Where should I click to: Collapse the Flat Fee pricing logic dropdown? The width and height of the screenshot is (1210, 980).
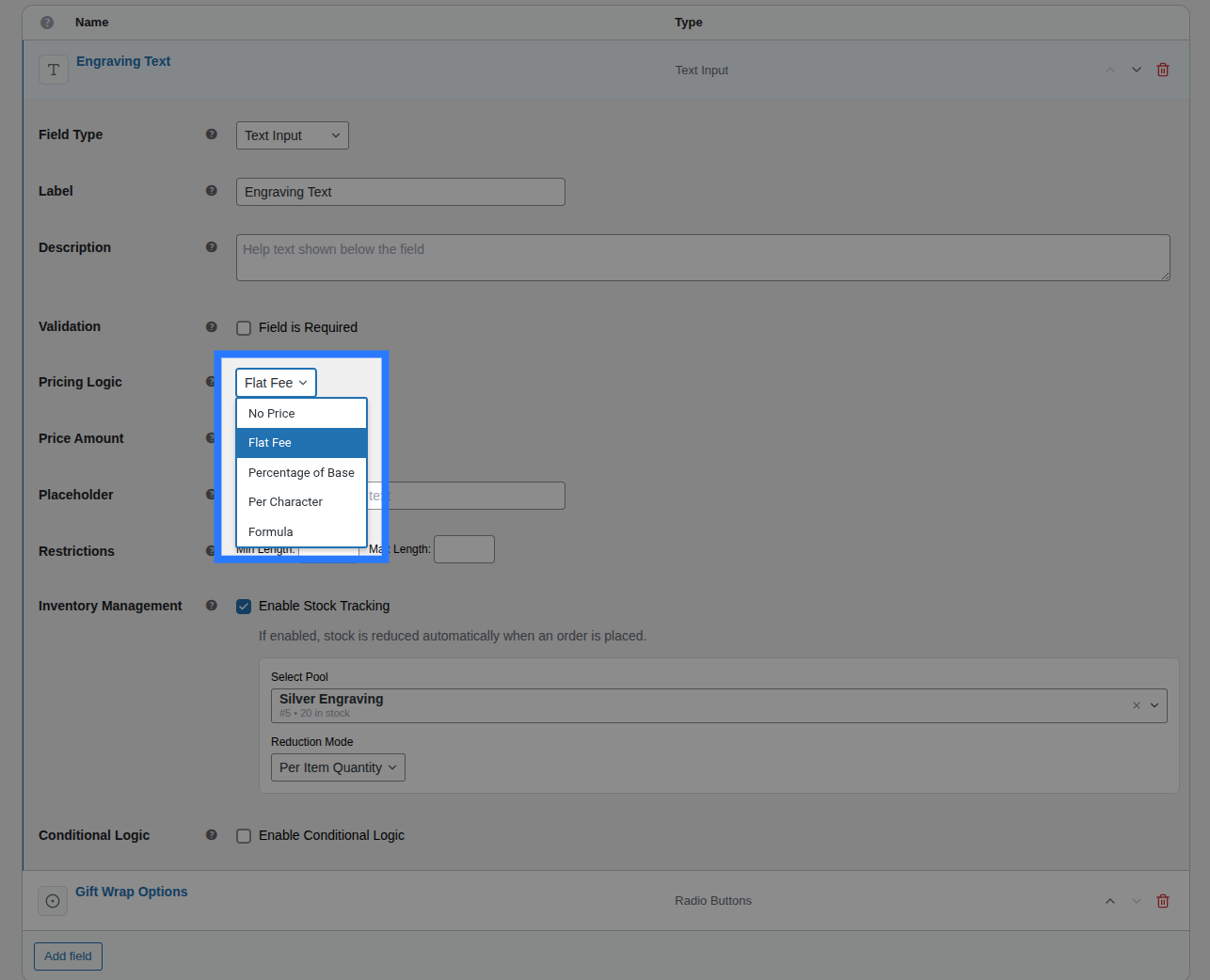click(276, 383)
